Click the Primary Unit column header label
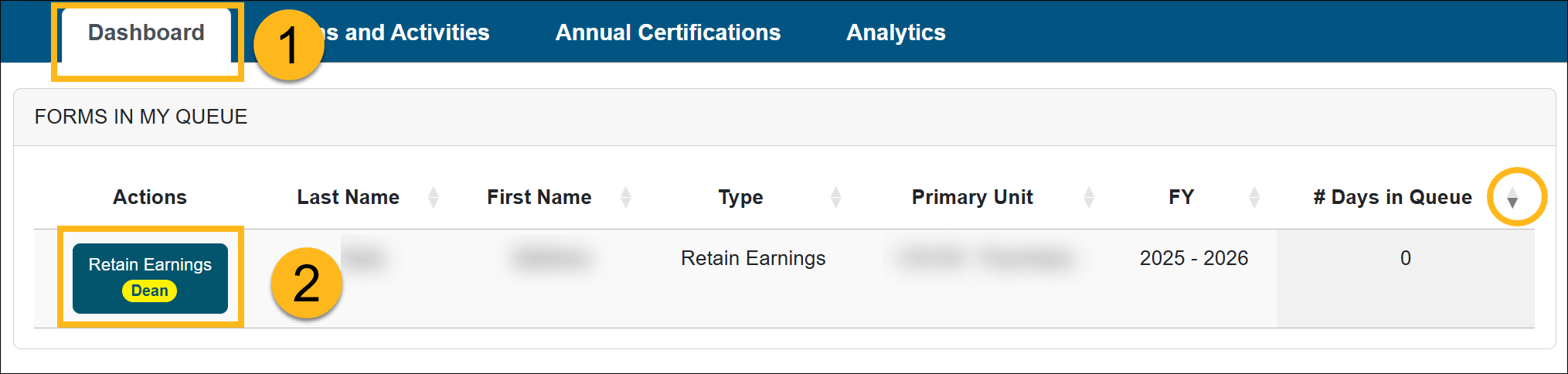 coord(971,198)
